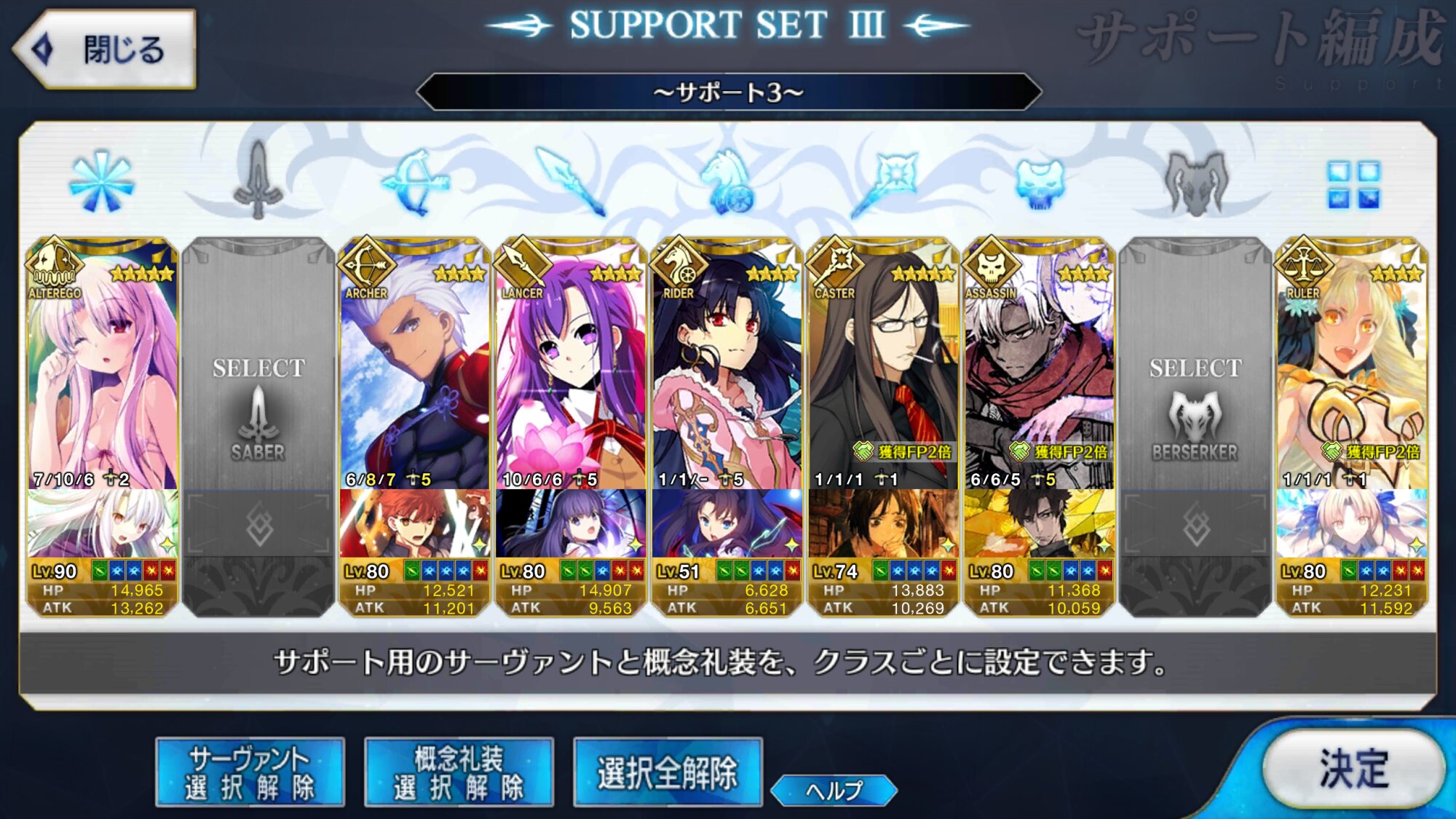The width and height of the screenshot is (1456, 819).
Task: Select the Assassin class skull icon
Action: pyautogui.click(x=1040, y=184)
